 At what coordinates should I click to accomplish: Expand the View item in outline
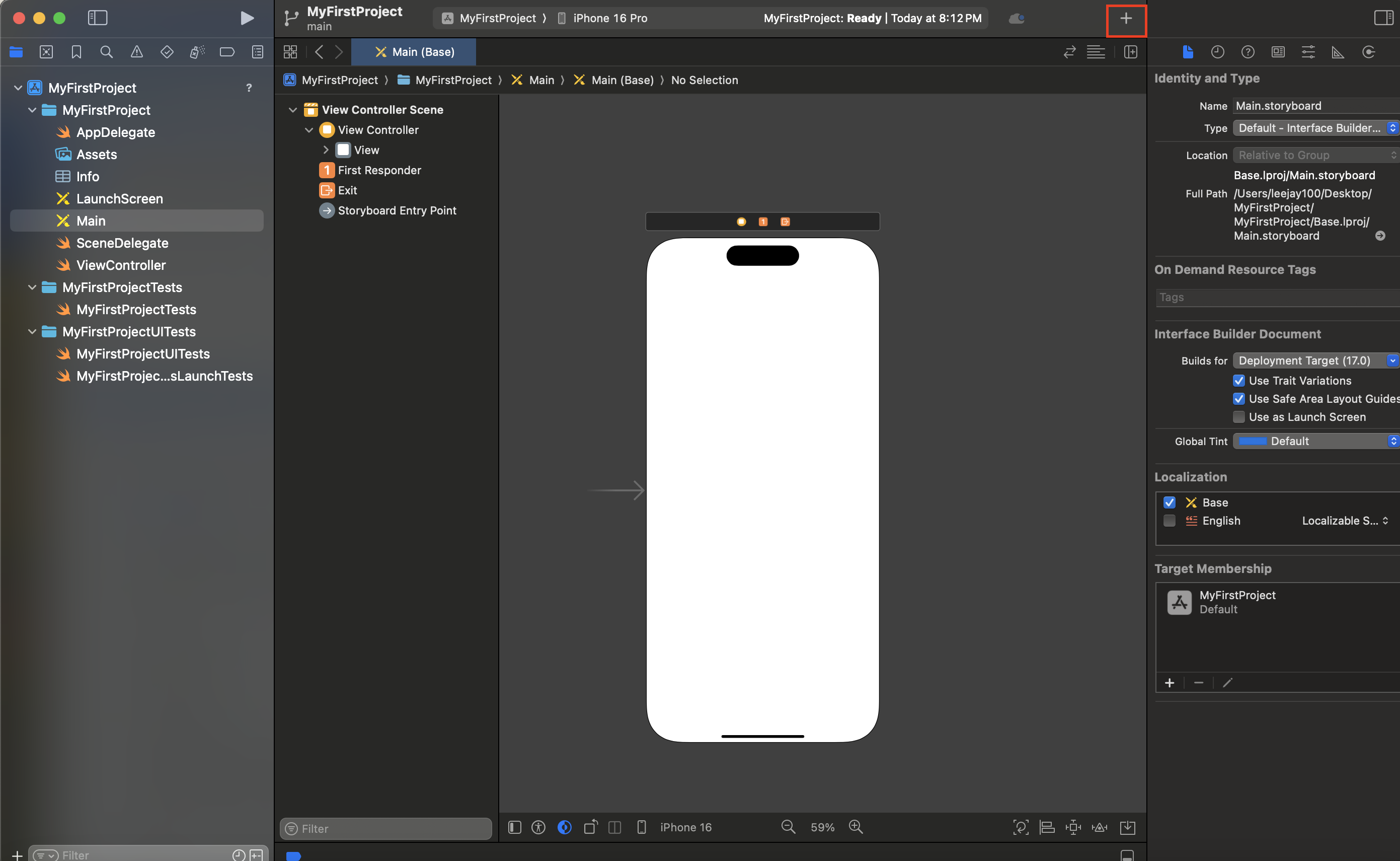[326, 150]
